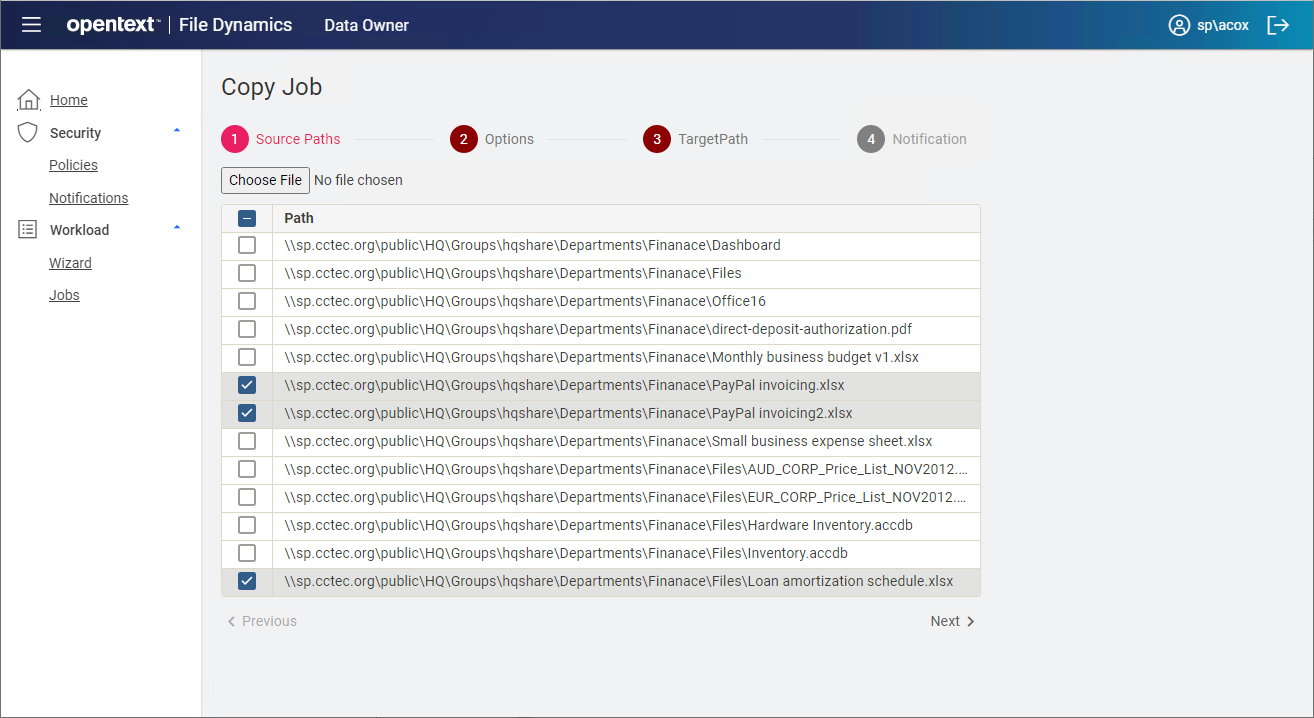Viewport: 1314px width, 718px height.
Task: Open the hamburger navigation menu
Action: coord(31,25)
